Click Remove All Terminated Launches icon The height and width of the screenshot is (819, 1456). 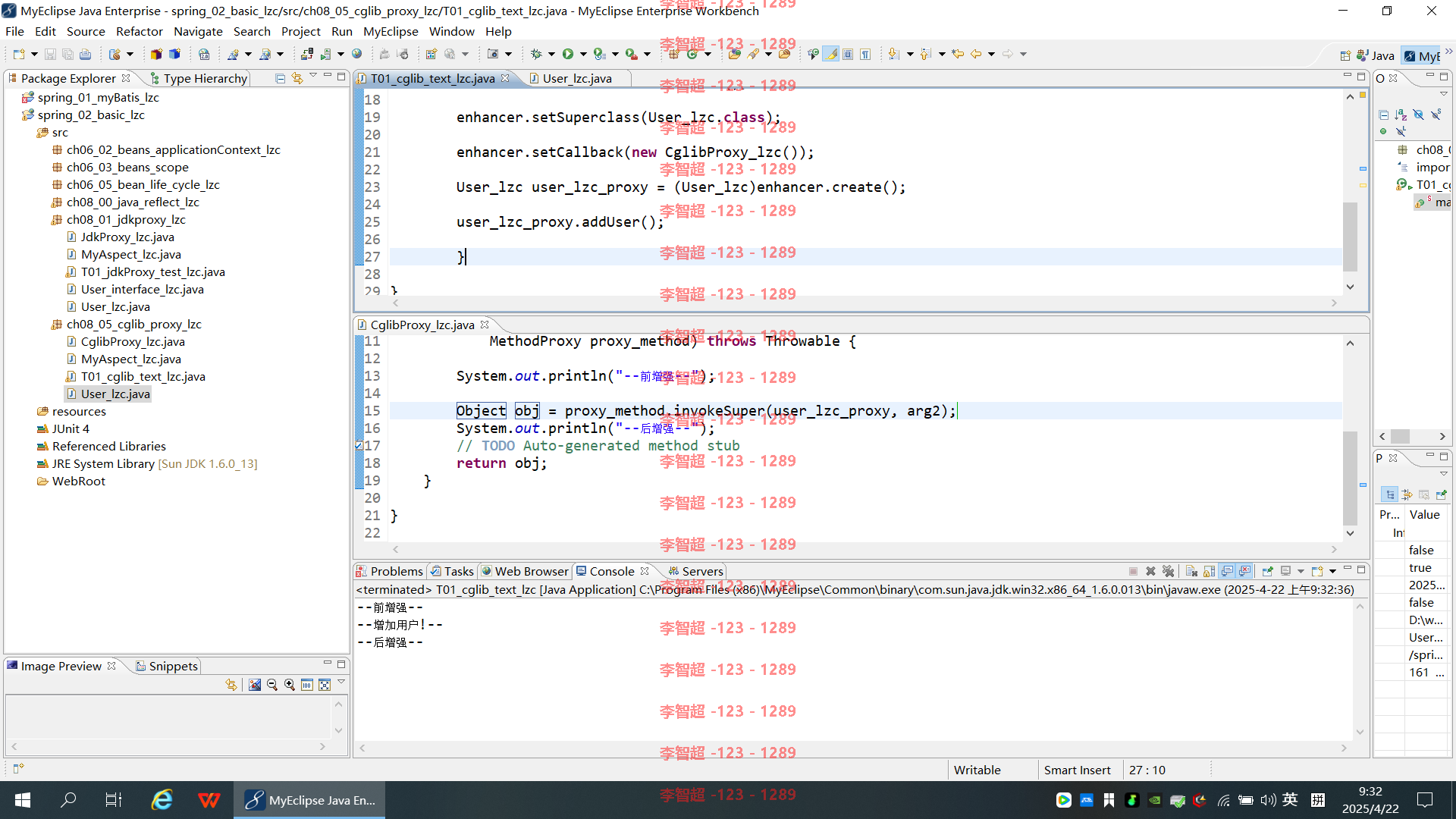(x=1168, y=571)
